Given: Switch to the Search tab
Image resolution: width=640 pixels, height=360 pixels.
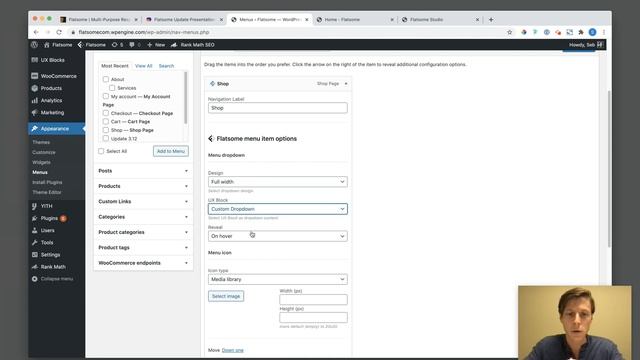Looking at the screenshot, I should 166,66.
